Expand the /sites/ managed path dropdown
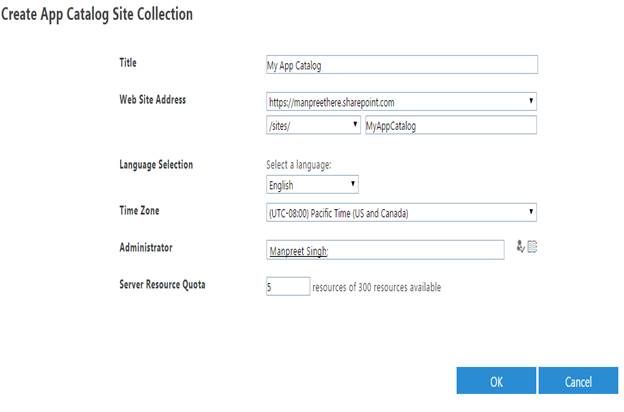Screen dimensions: 624x412 click(311, 125)
